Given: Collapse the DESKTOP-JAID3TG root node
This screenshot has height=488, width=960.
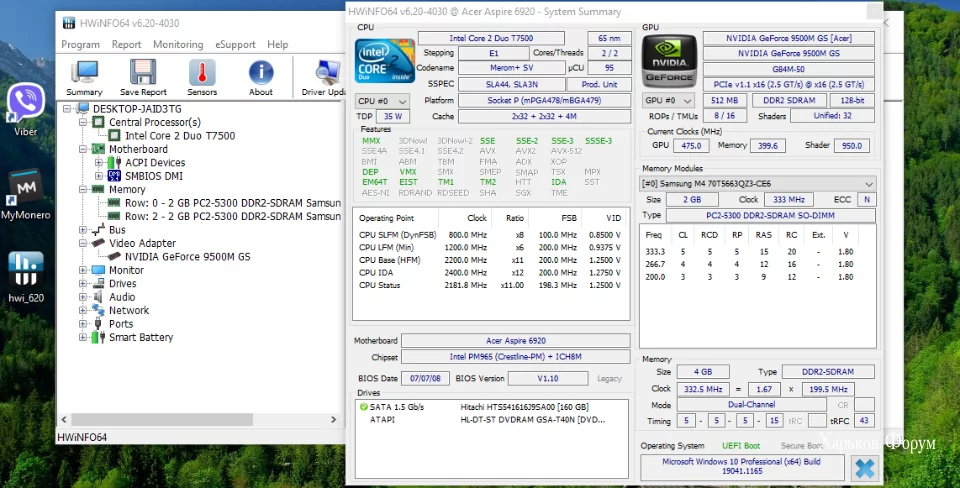Looking at the screenshot, I should [67, 109].
